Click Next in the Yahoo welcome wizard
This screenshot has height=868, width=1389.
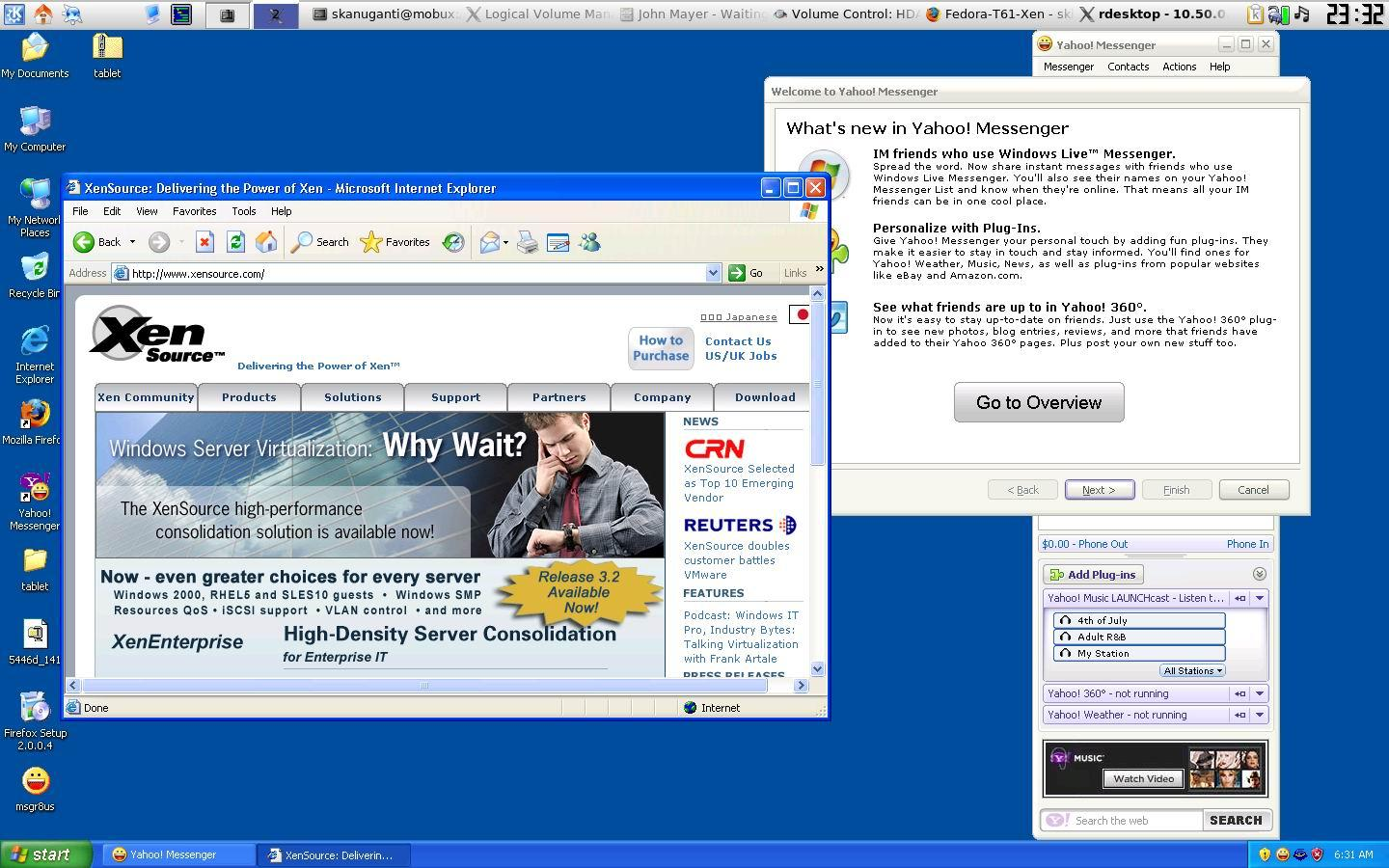[1099, 490]
